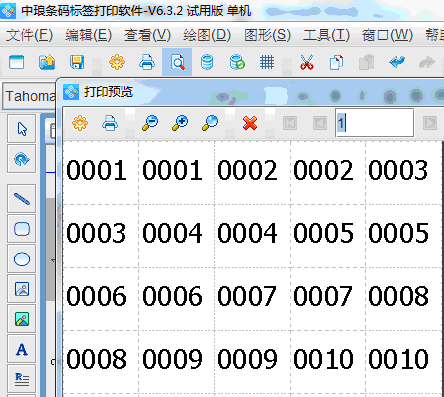The height and width of the screenshot is (397, 444).
Task: Click the first label reading 0009
Action: point(172,359)
